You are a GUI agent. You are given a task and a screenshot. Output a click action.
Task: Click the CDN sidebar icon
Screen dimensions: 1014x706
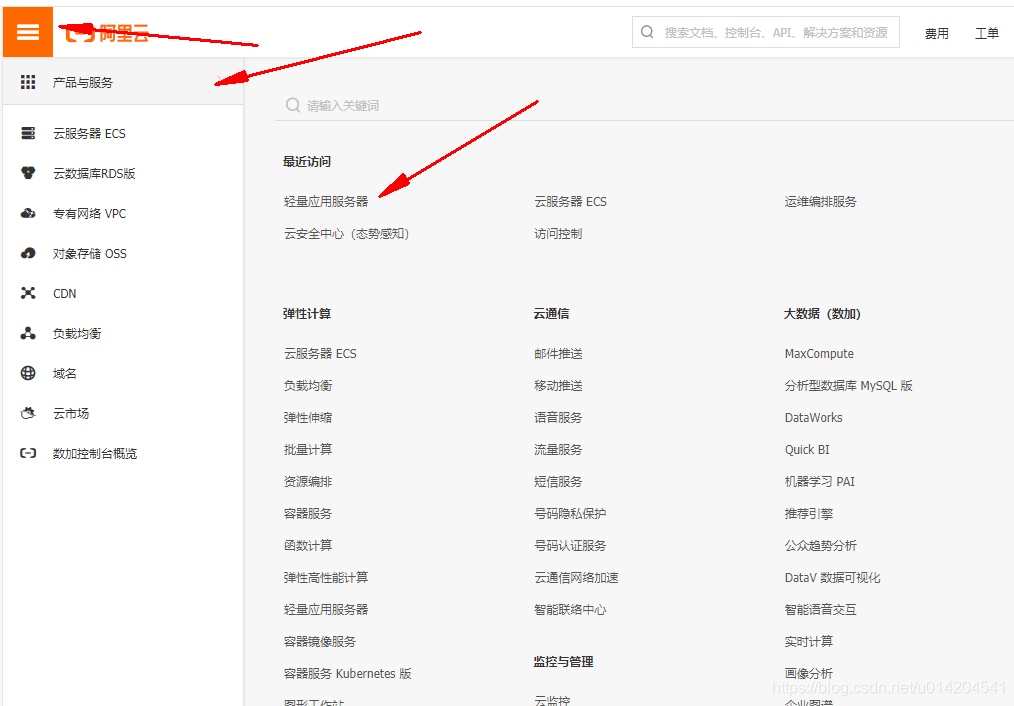28,294
